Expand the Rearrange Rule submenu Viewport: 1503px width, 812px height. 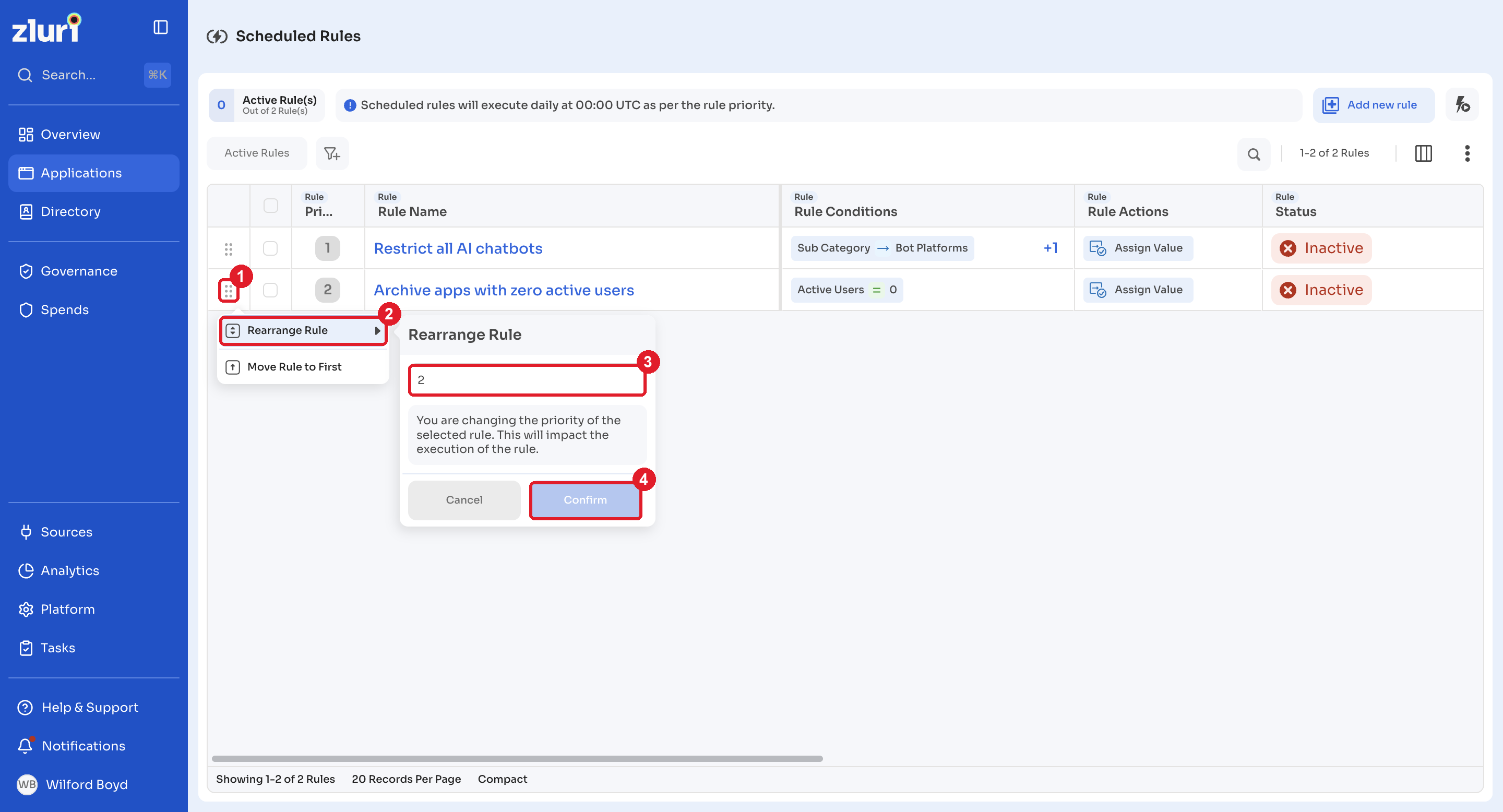tap(303, 331)
